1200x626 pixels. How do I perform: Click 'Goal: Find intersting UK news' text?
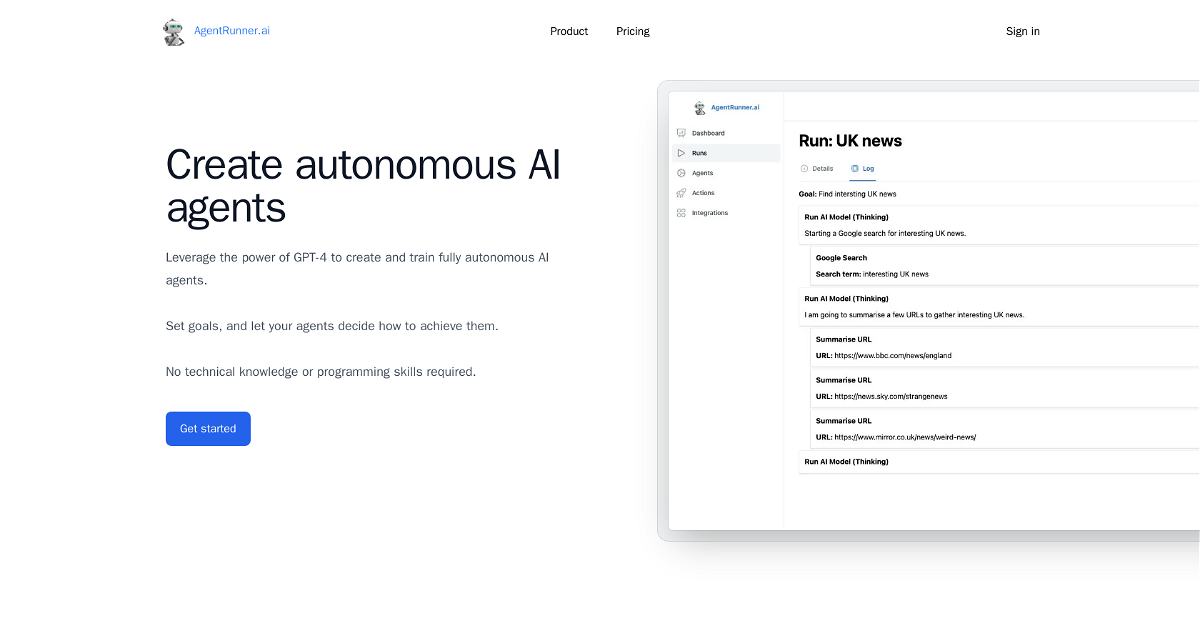click(847, 194)
